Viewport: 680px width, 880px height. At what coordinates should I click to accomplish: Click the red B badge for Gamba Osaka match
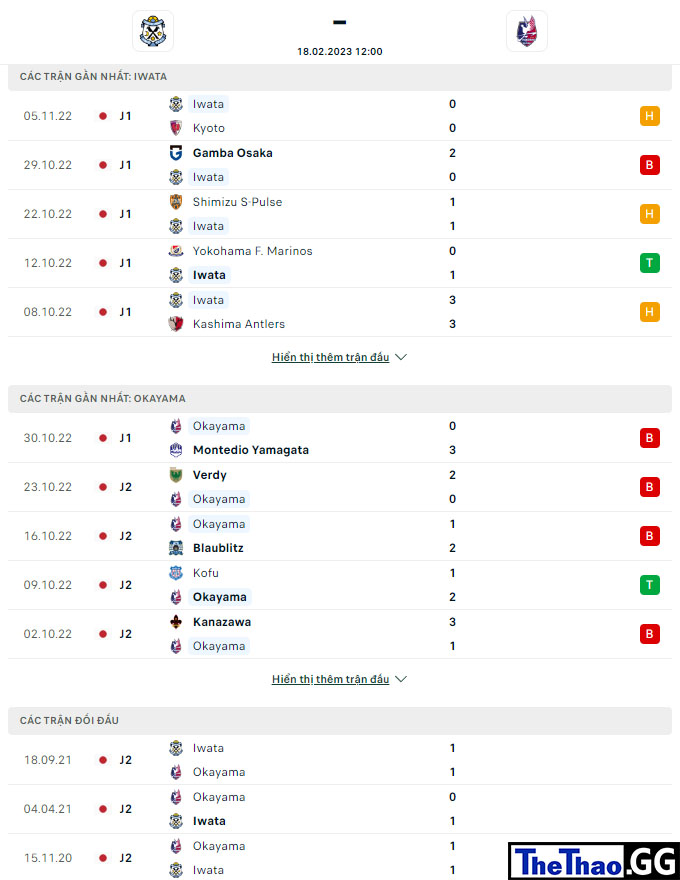click(650, 165)
